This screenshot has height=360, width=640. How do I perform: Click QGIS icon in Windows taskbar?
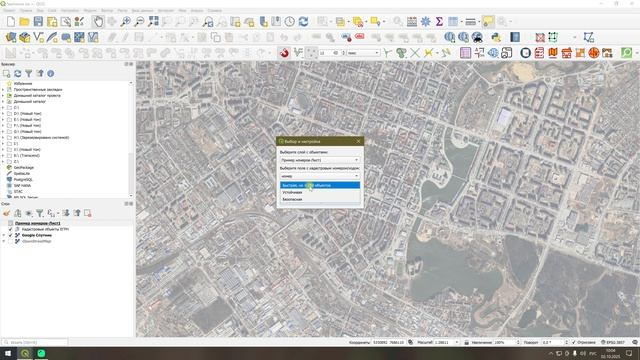pos(25,353)
